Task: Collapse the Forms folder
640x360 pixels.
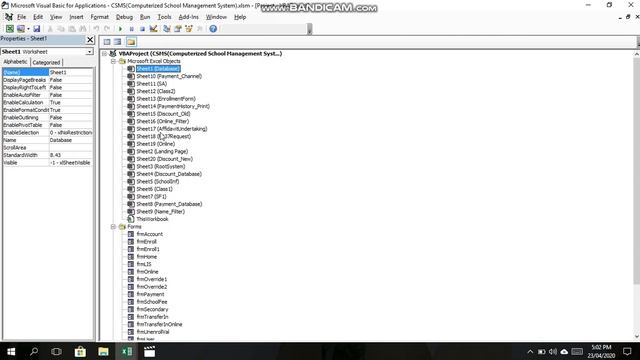Action: tap(113, 227)
